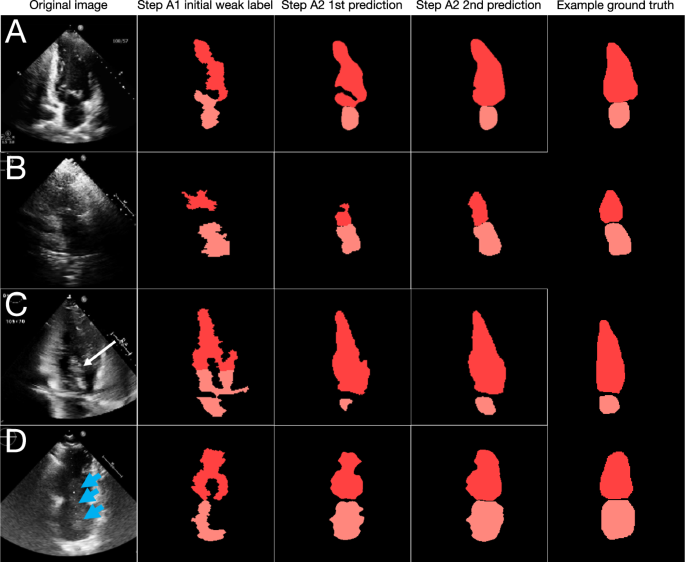
Task: Select row C ground truth mask
Action: [x=610, y=367]
